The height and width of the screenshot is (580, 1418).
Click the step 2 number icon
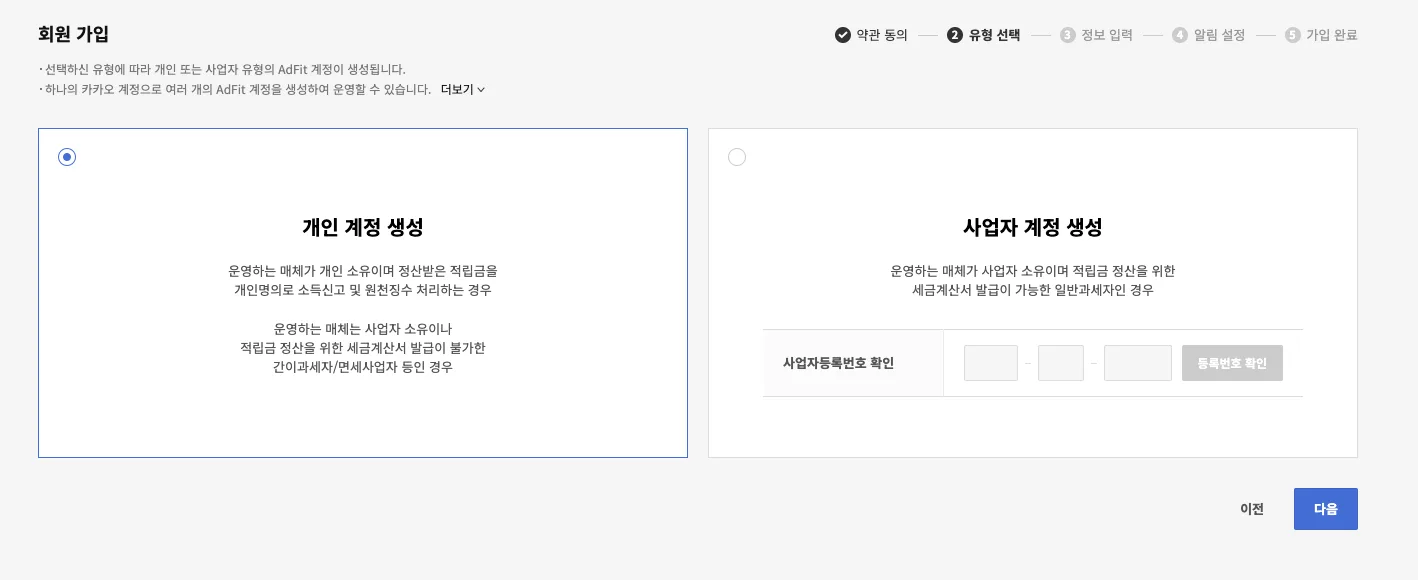tap(955, 35)
